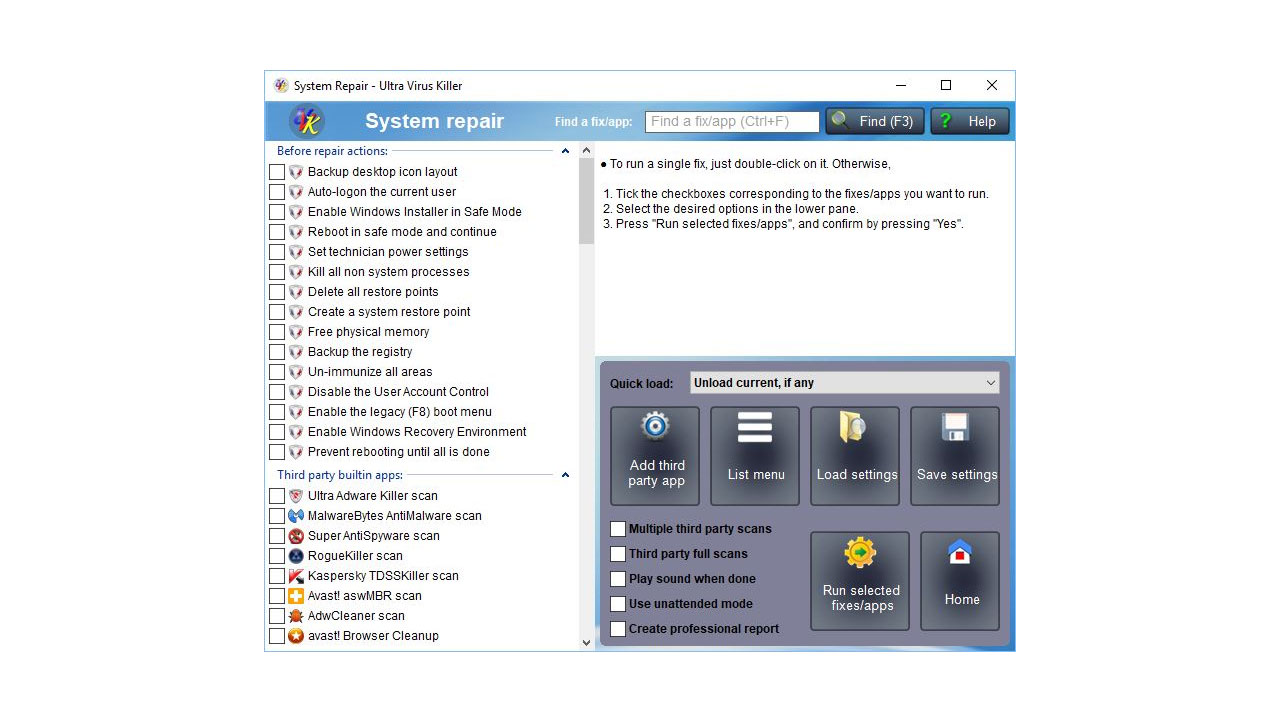Enable Play sound when done checkbox
This screenshot has width=1280, height=720.
coord(618,579)
